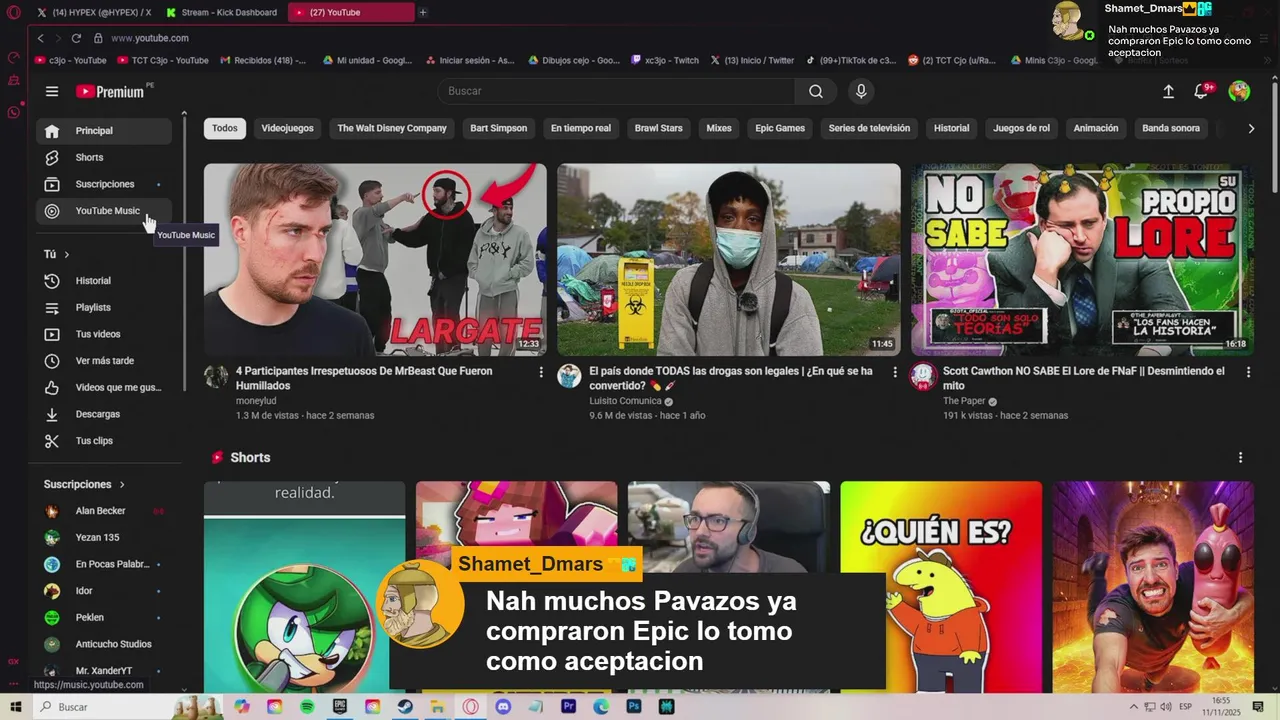
Task: Open a new browser tab
Action: pyautogui.click(x=423, y=12)
